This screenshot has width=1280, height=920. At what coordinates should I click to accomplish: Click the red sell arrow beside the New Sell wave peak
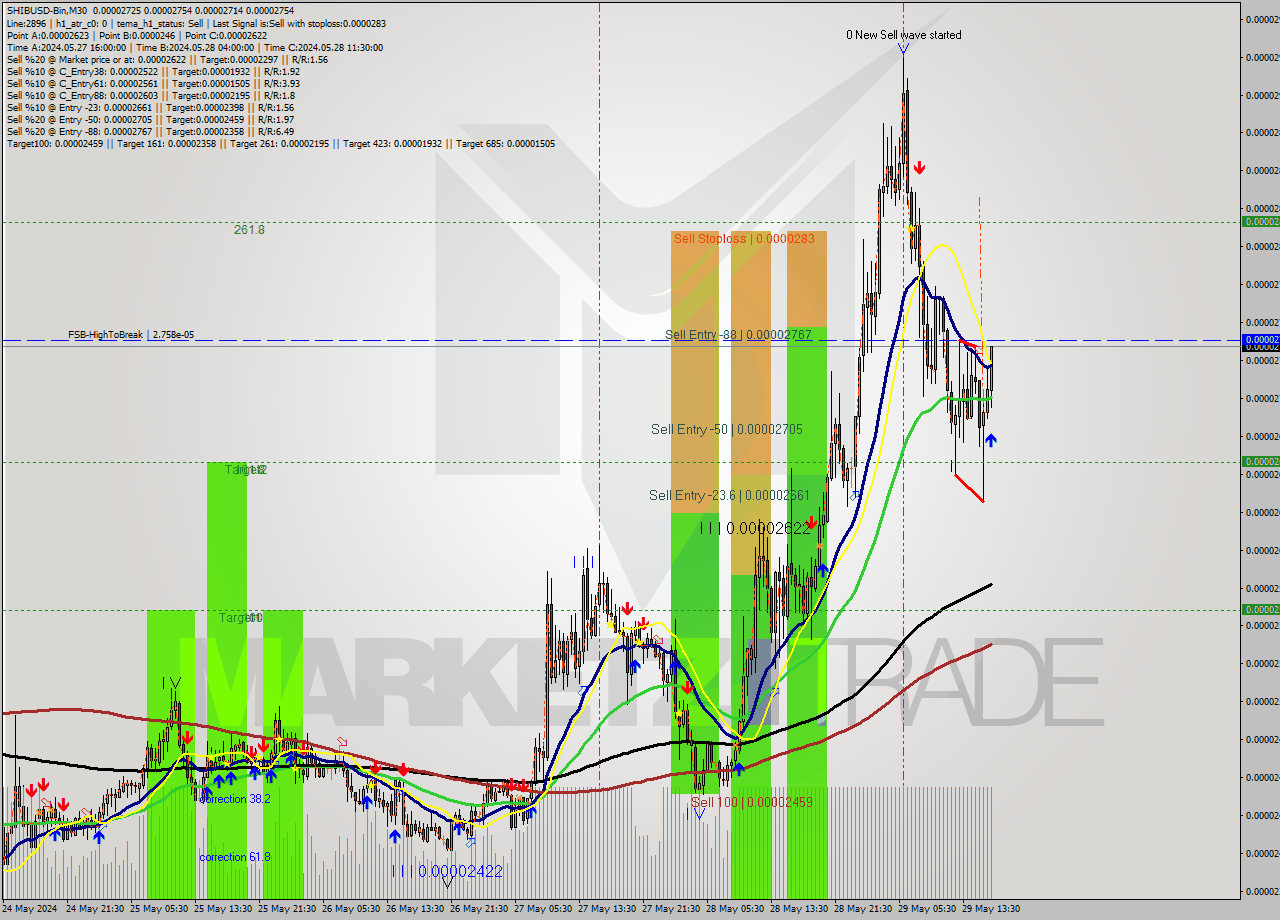tap(918, 167)
